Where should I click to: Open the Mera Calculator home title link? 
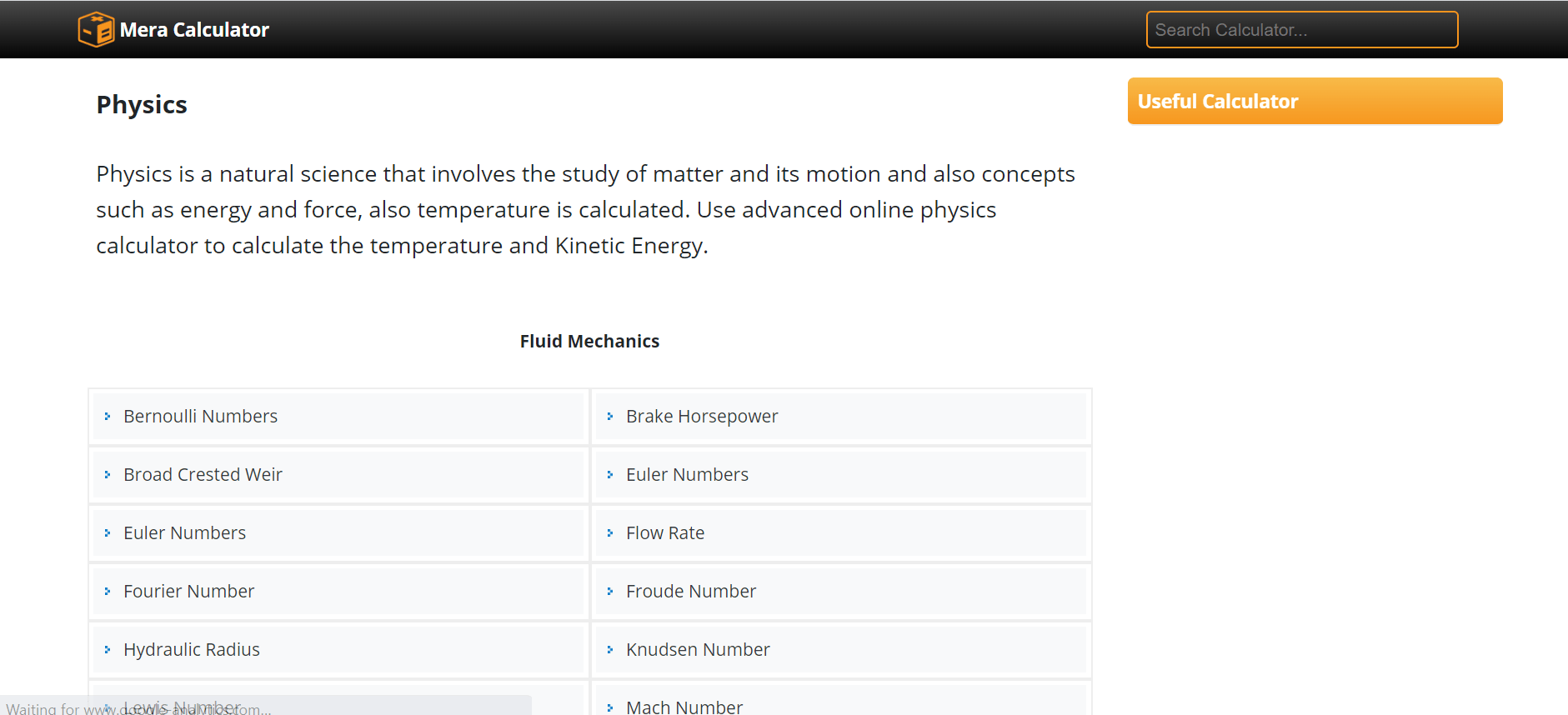pos(194,30)
